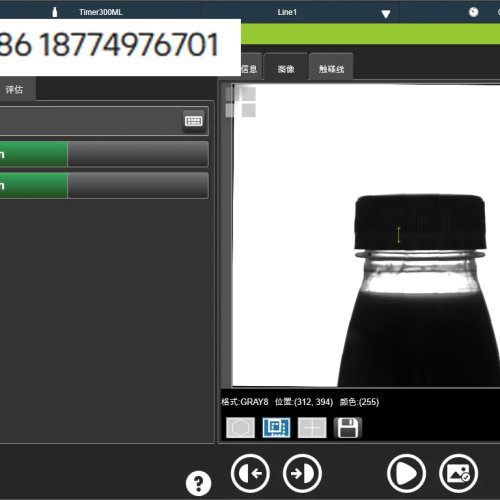This screenshot has width=500, height=500.
Task: Click the 颜色:(255) readout
Action: pos(359,402)
